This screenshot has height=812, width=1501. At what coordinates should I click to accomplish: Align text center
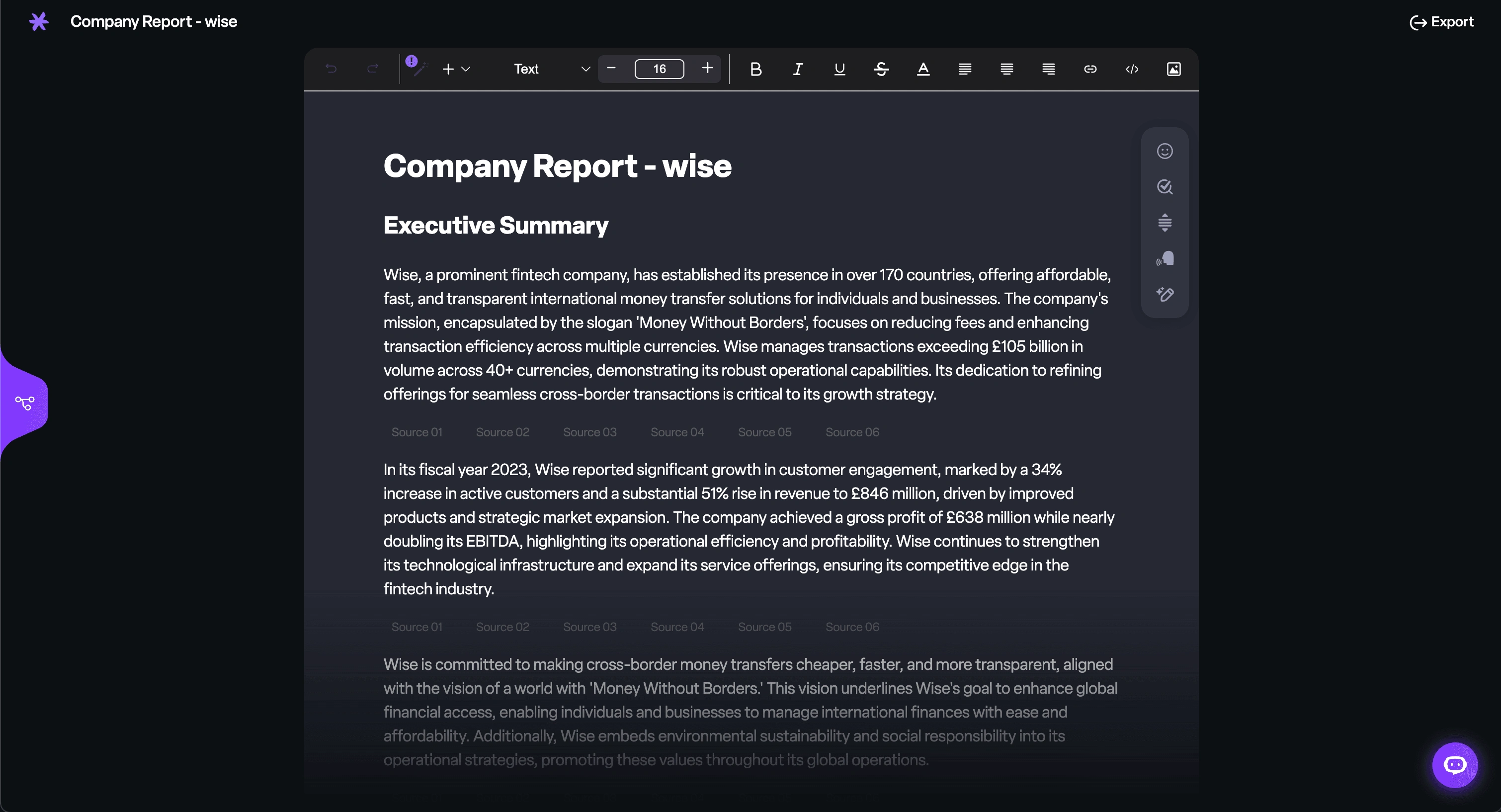pos(1007,69)
